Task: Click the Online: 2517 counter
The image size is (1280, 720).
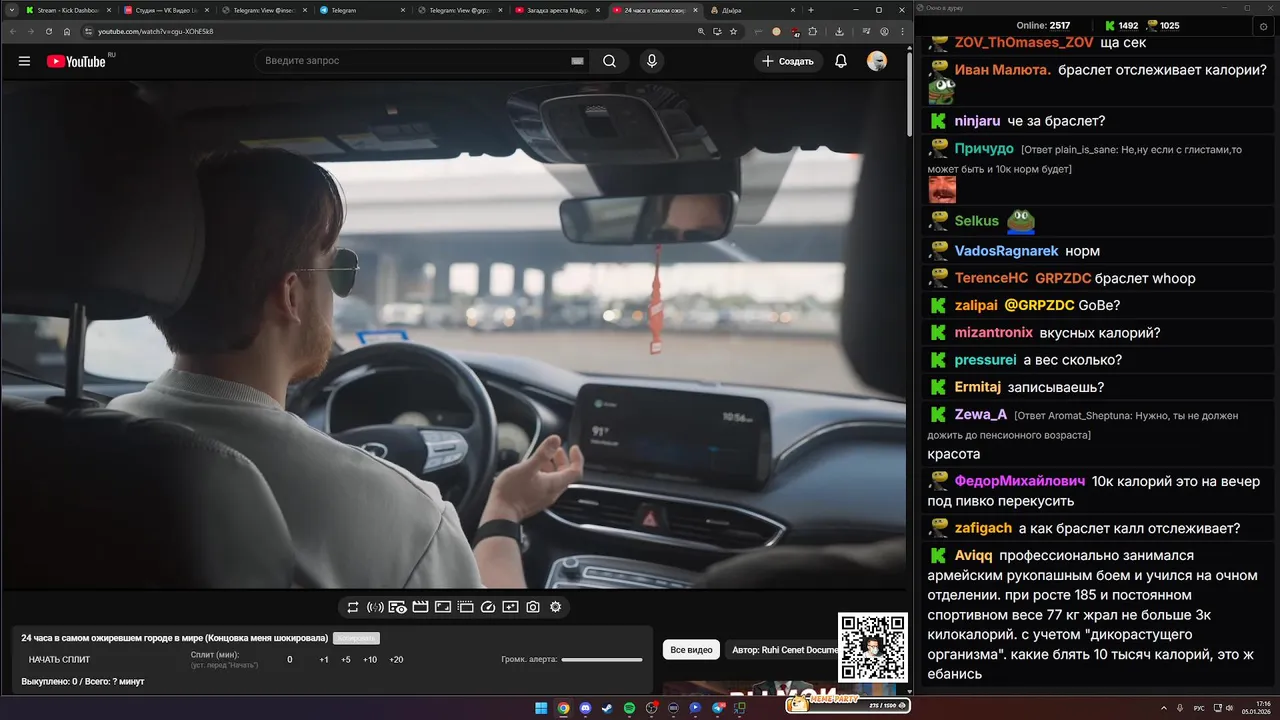Action: pyautogui.click(x=1043, y=26)
